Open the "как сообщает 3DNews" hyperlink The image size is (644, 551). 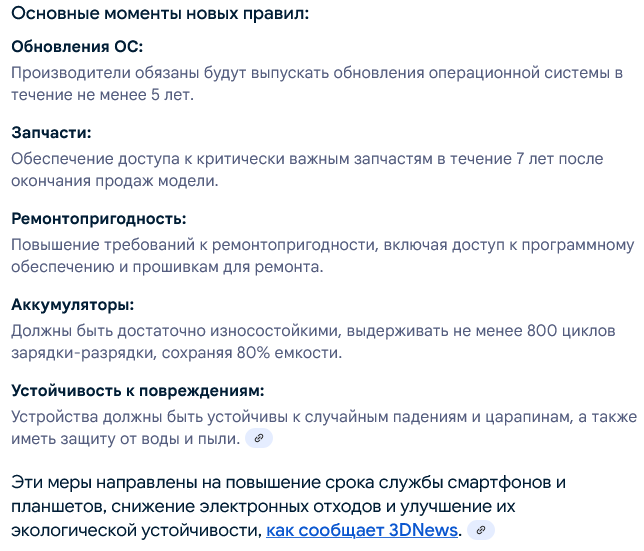362,530
